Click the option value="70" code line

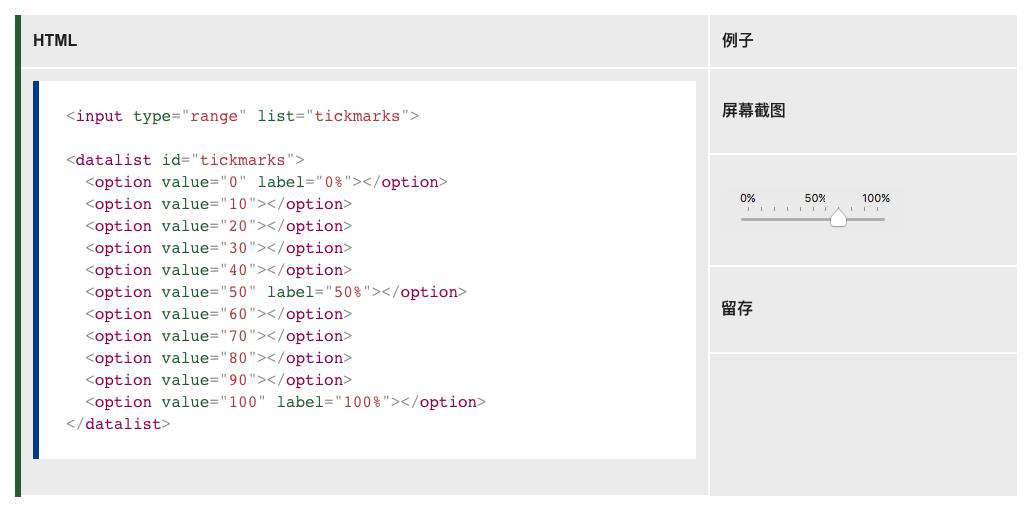(219, 337)
